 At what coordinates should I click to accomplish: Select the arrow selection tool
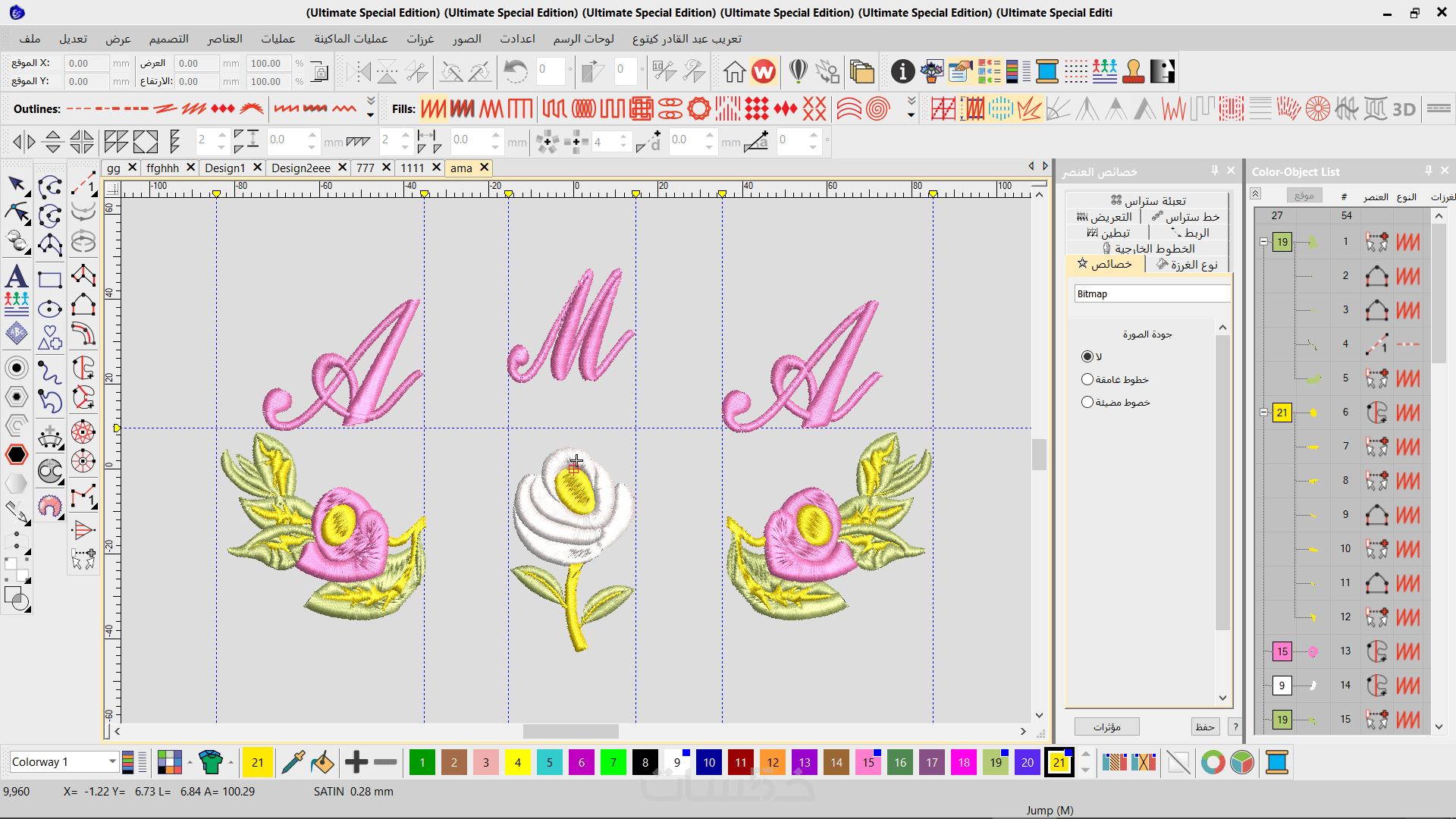[x=16, y=185]
